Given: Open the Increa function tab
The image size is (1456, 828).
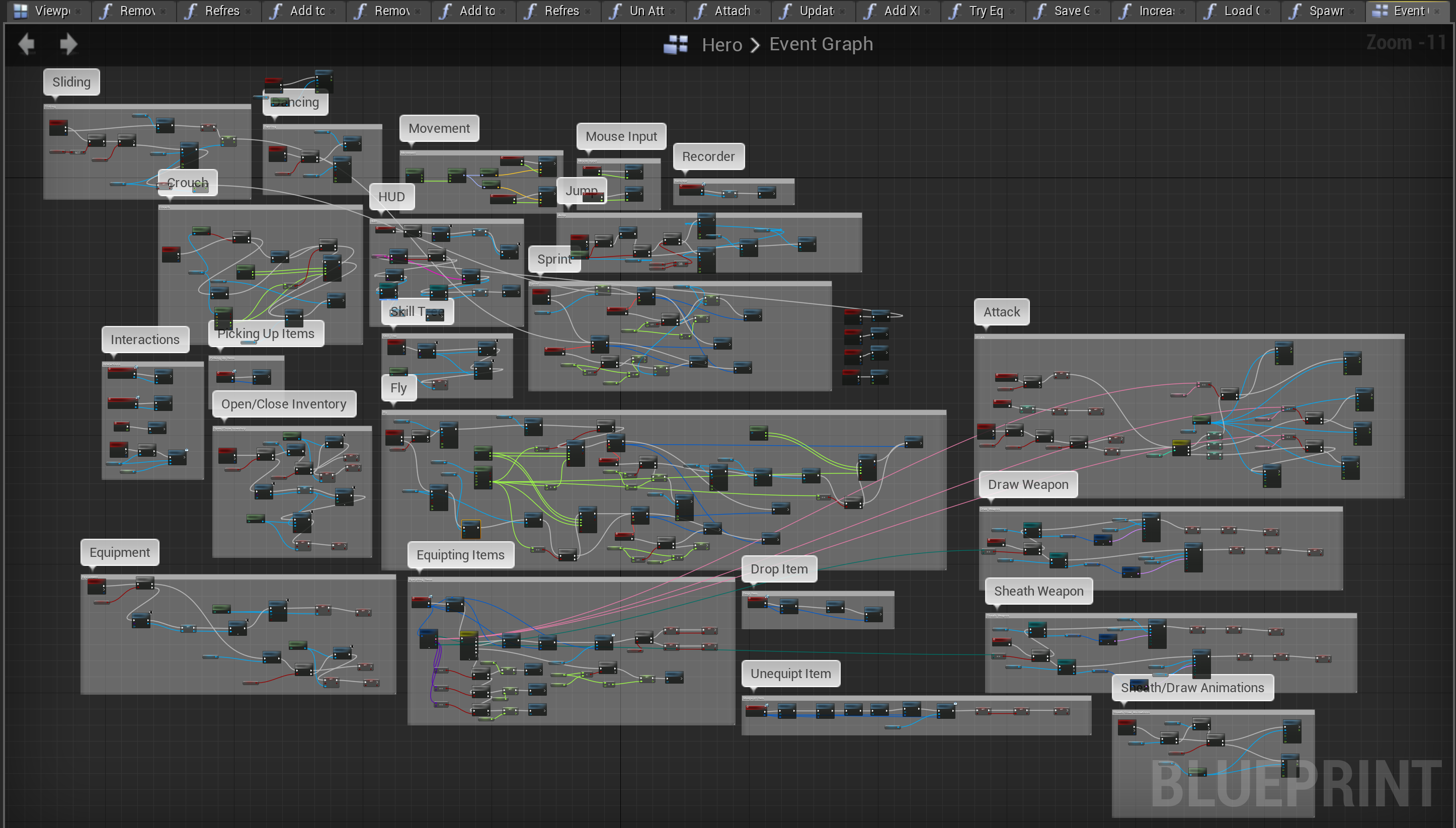Looking at the screenshot, I should click(x=1152, y=11).
